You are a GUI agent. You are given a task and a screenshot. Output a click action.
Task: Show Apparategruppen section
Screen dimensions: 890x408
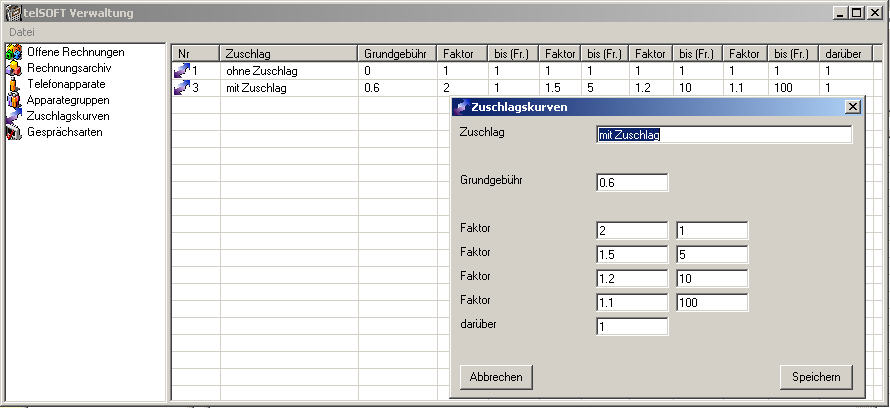tap(68, 100)
